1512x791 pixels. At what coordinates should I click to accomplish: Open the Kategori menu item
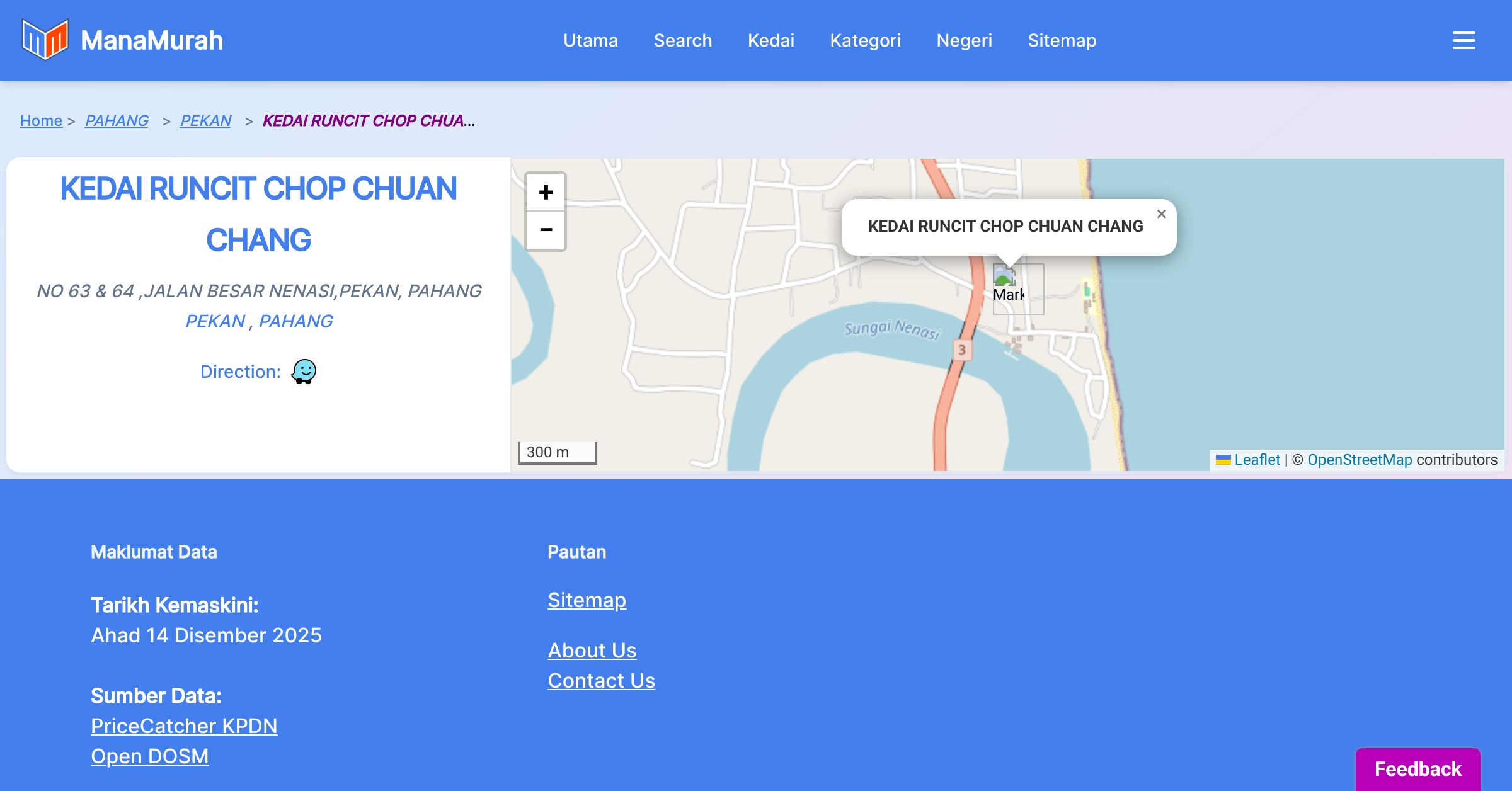tap(865, 40)
